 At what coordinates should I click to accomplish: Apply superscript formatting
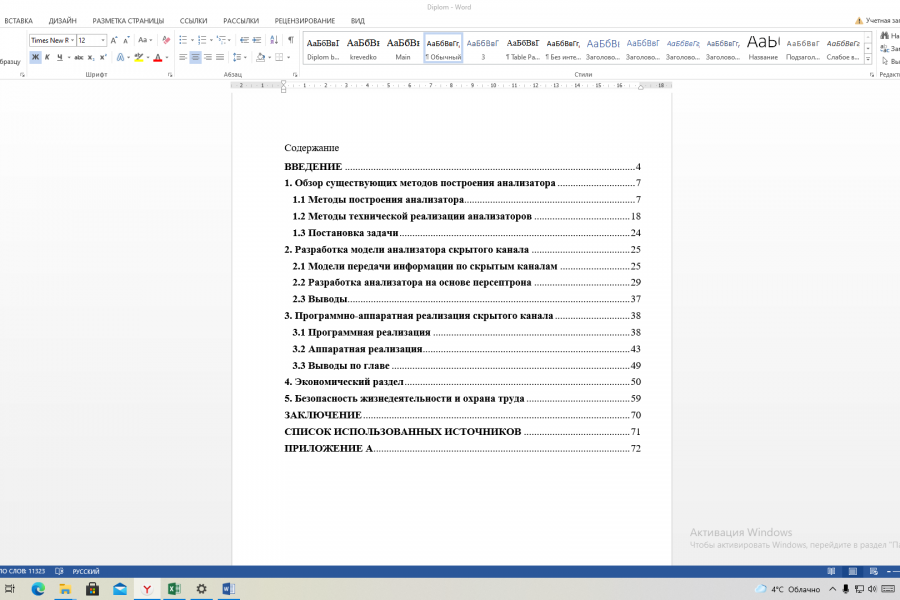coord(103,57)
